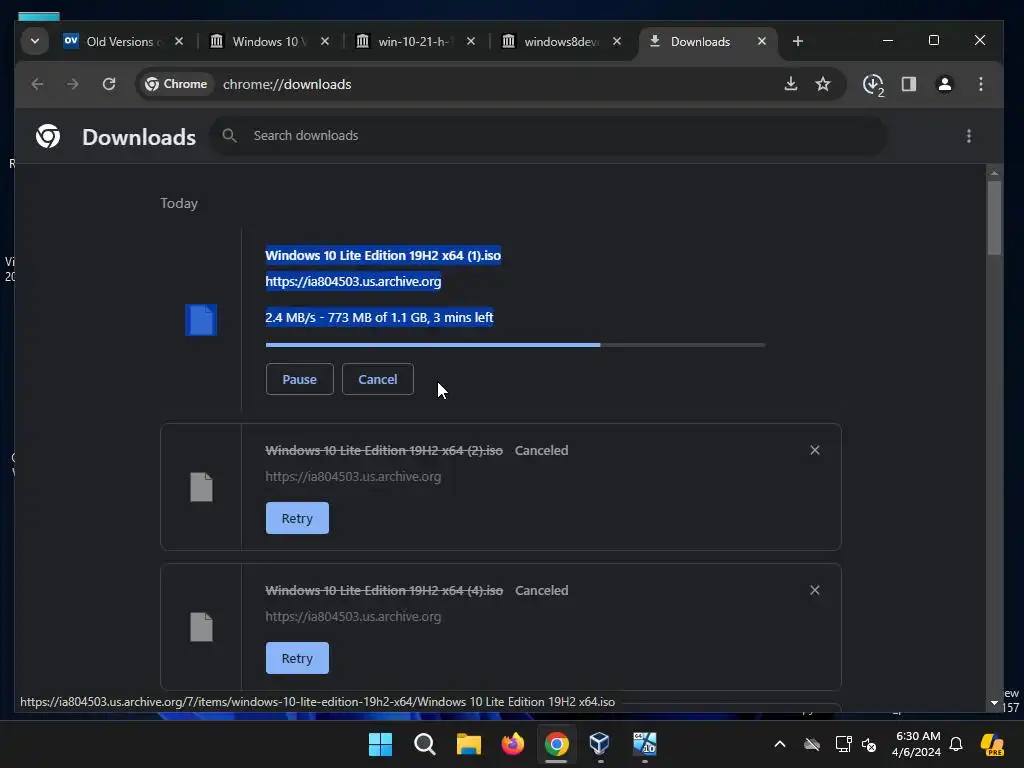1024x768 pixels.
Task: Open a new tab with plus button
Action: click(797, 41)
